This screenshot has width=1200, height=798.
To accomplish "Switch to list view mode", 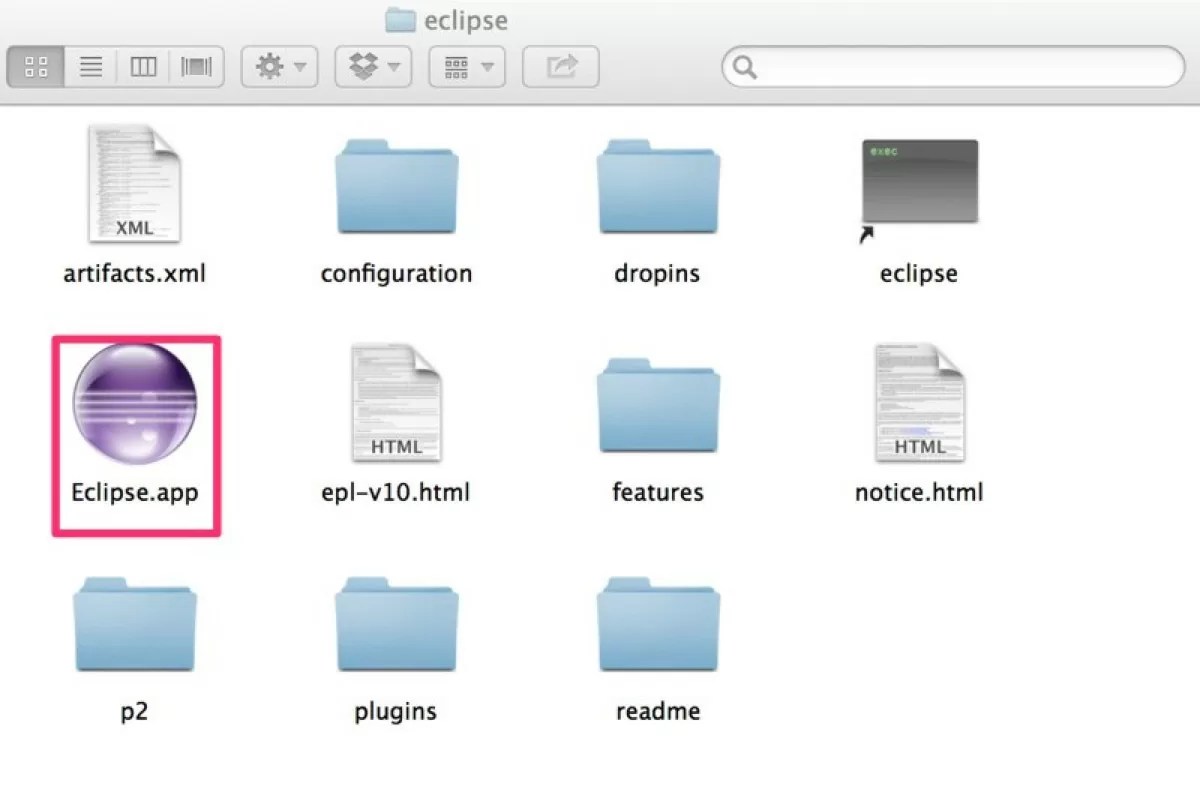I will pos(91,67).
